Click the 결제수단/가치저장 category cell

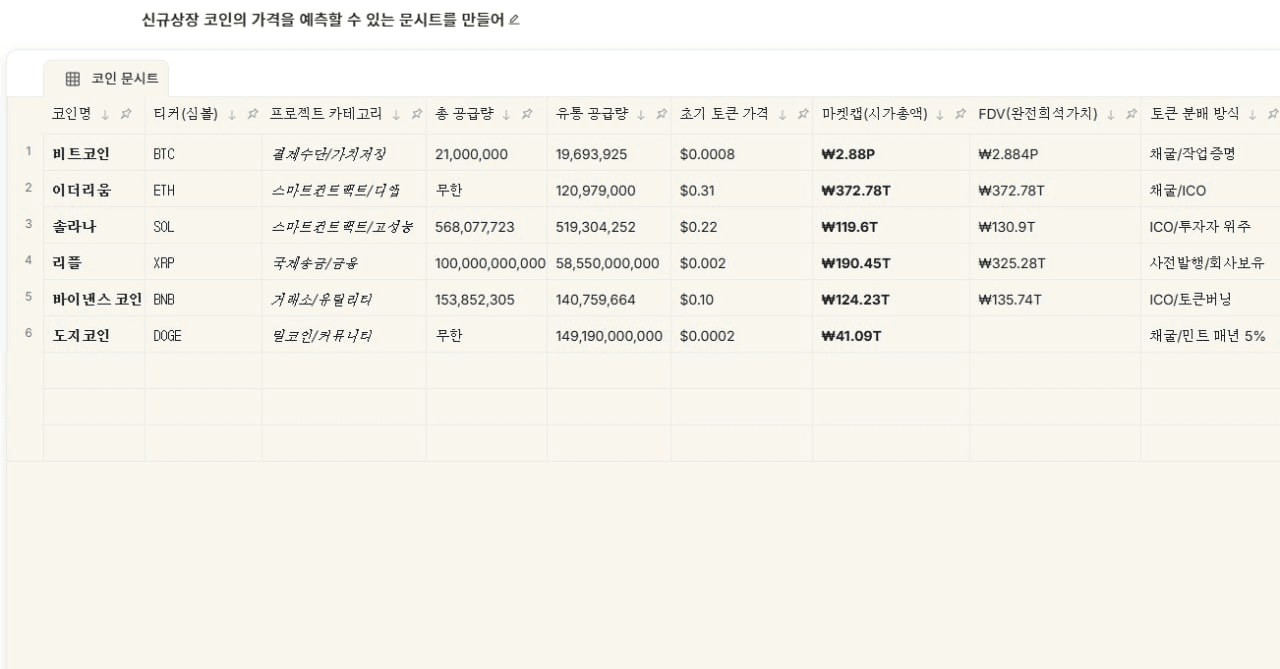(x=344, y=153)
